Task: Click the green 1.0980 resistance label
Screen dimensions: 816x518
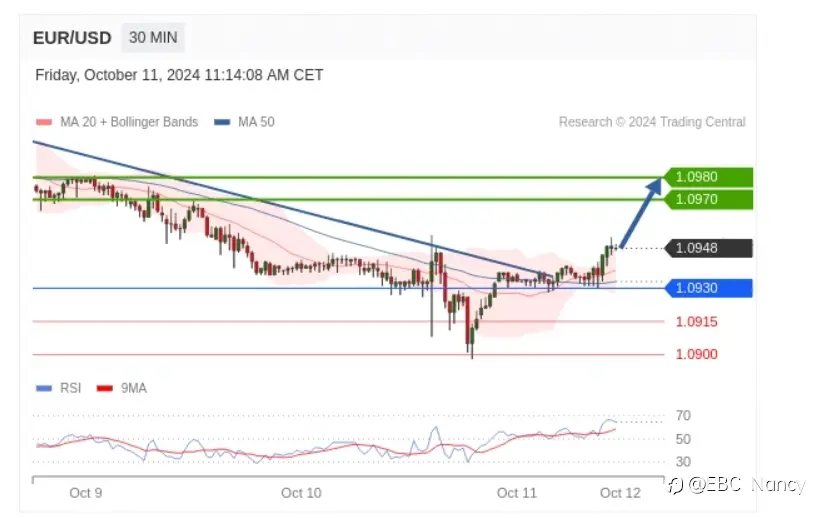Action: (x=709, y=177)
